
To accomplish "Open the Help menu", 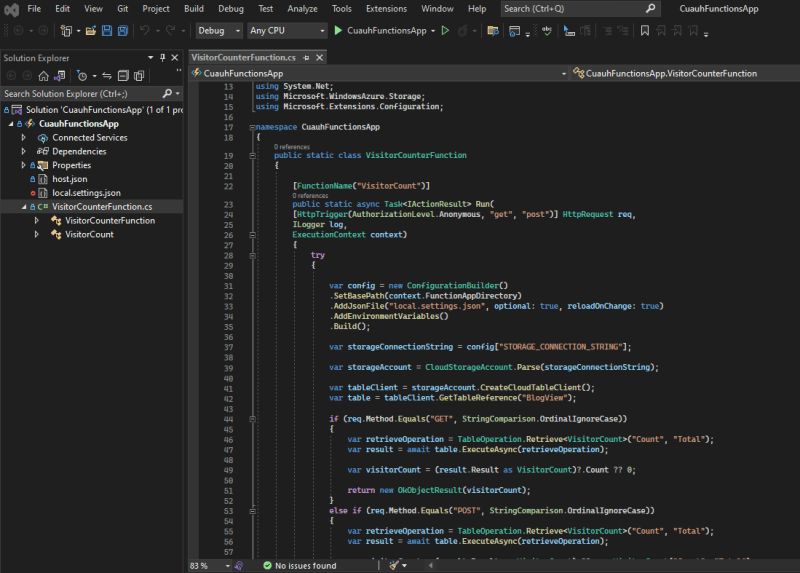I will click(x=477, y=9).
